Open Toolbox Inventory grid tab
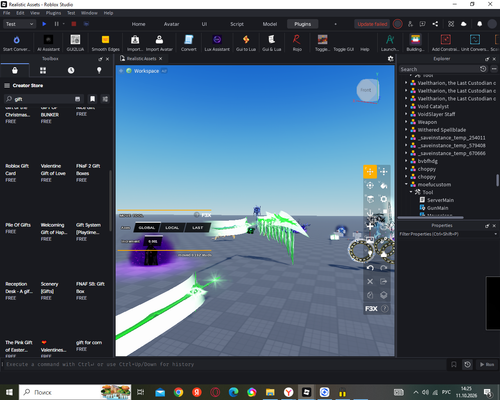Image resolution: width=500 pixels, height=400 pixels. point(43,70)
